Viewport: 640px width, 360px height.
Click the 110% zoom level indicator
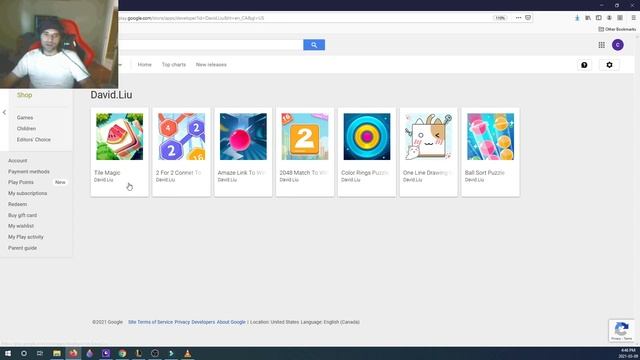coord(500,18)
